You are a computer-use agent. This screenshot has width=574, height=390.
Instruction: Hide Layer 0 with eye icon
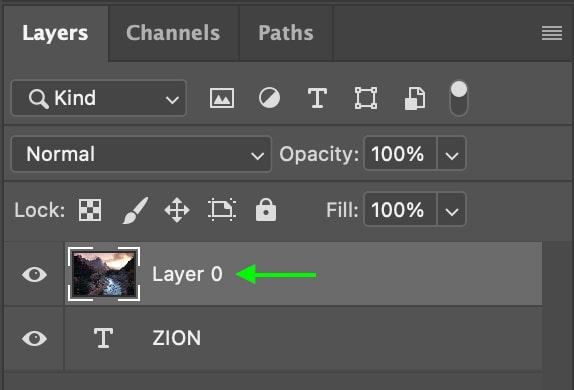[34, 274]
